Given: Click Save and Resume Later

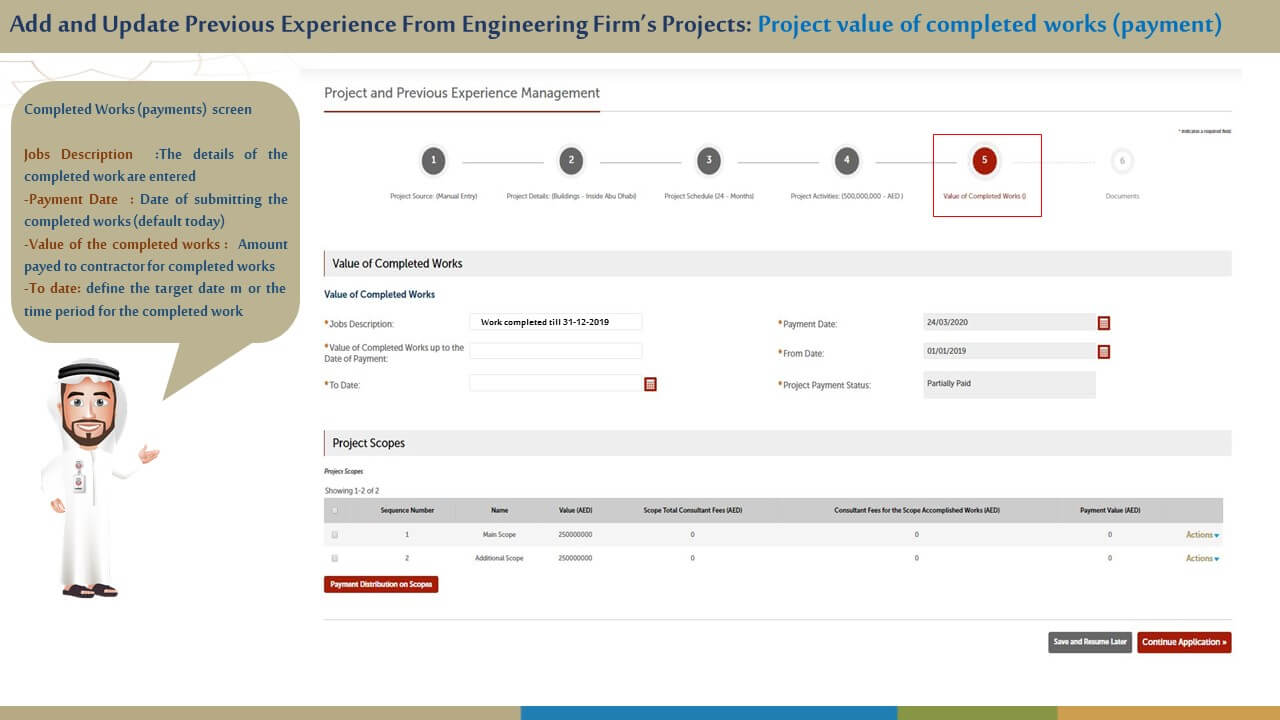Looking at the screenshot, I should tap(1090, 642).
